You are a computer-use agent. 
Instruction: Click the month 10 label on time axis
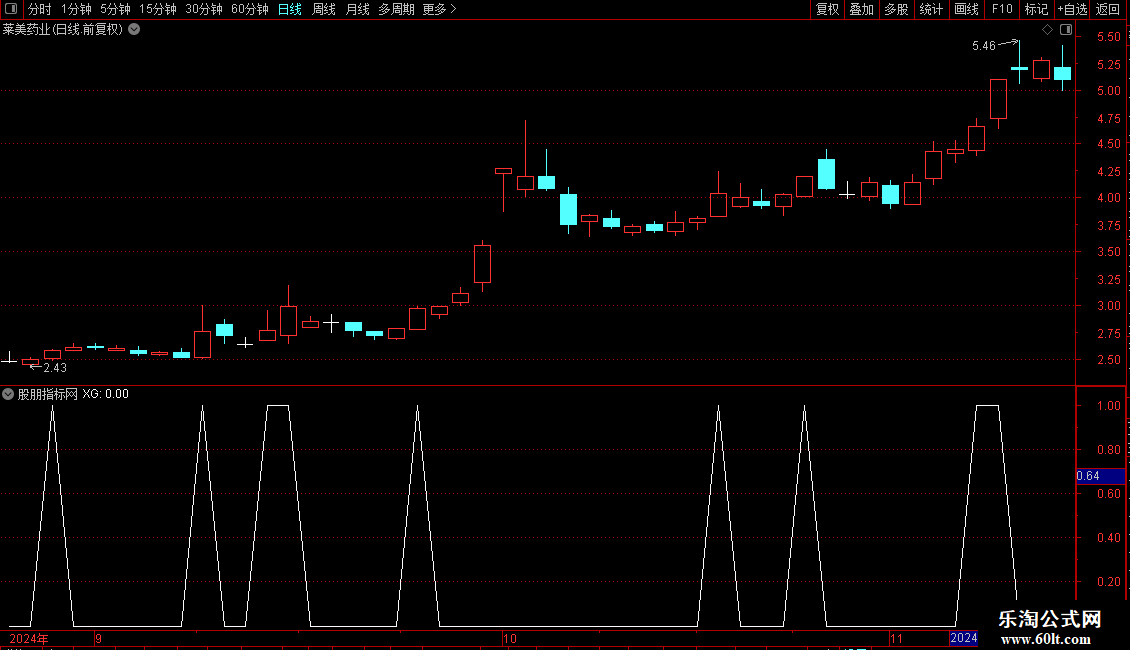510,638
